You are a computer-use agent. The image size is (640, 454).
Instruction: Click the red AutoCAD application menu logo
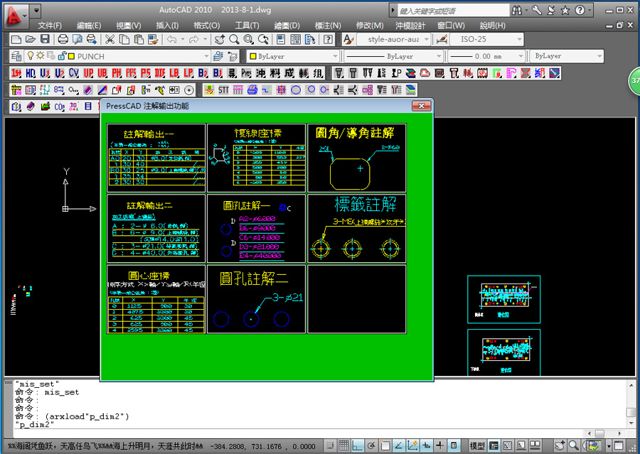(15, 15)
